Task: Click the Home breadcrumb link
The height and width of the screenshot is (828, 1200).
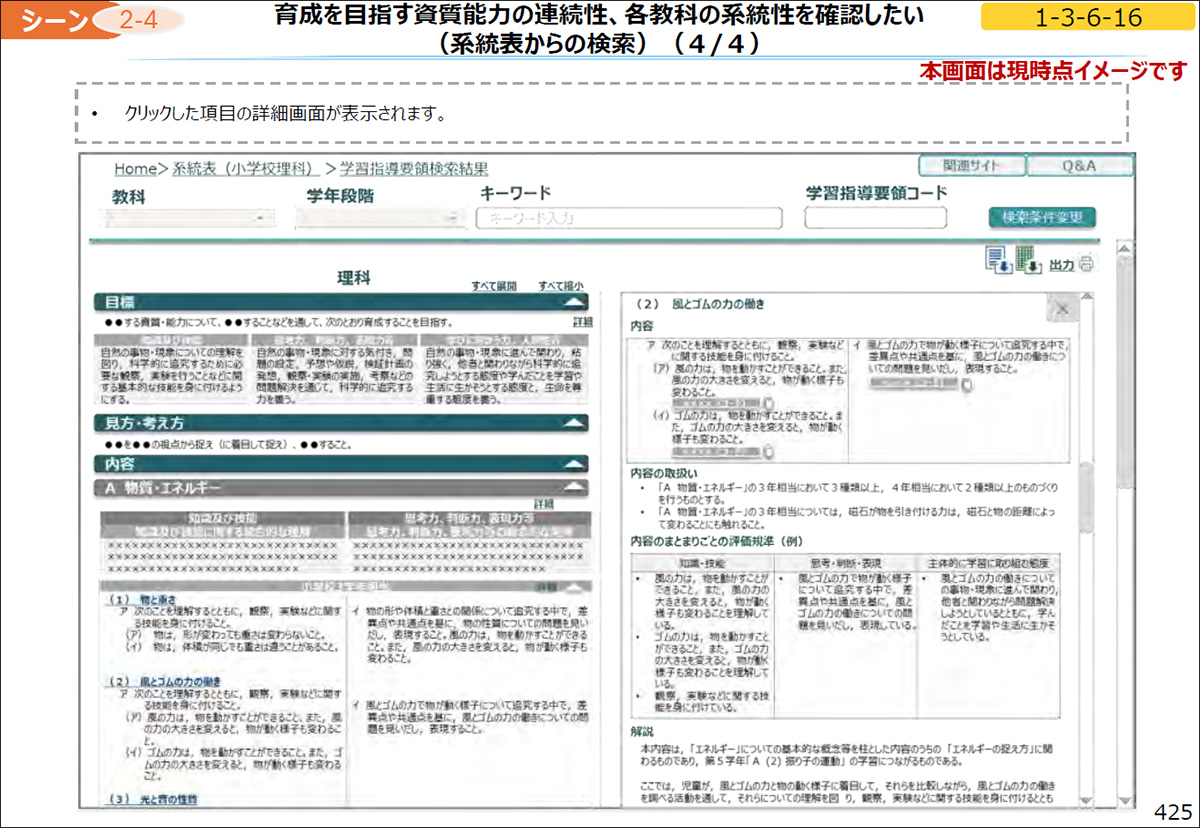Action: (136, 169)
